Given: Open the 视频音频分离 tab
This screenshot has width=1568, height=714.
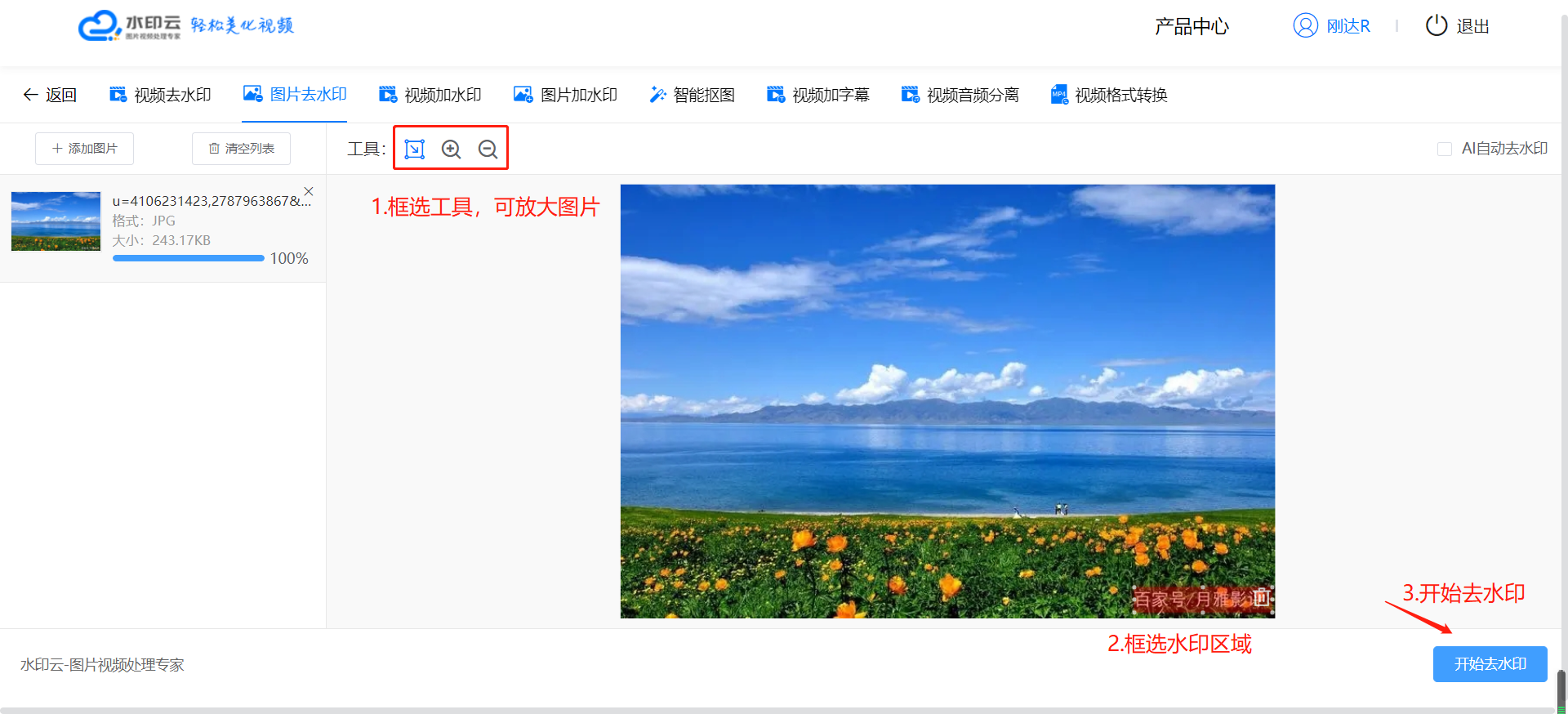Looking at the screenshot, I should pyautogui.click(x=960, y=95).
